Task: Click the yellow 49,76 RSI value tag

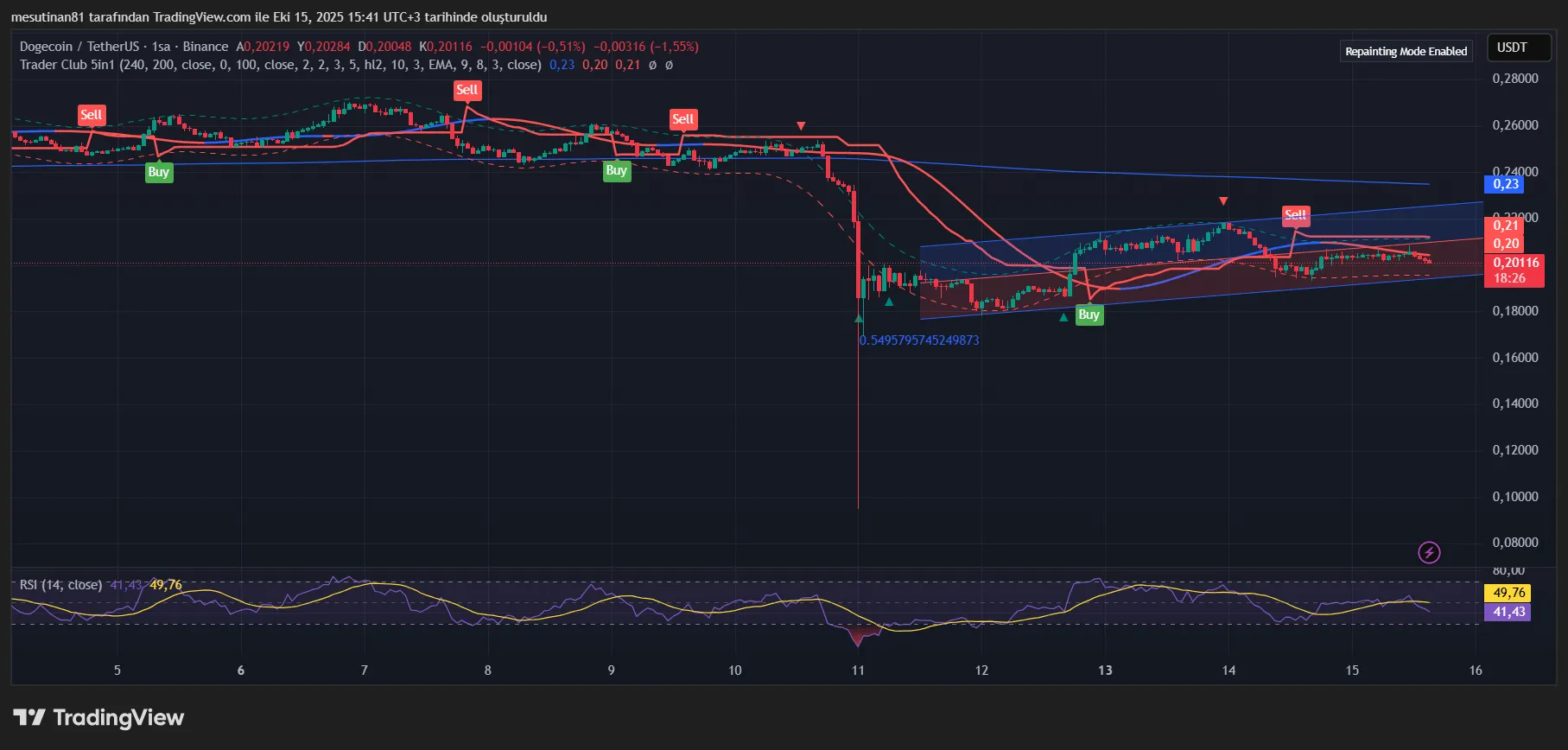Action: pyautogui.click(x=1508, y=593)
